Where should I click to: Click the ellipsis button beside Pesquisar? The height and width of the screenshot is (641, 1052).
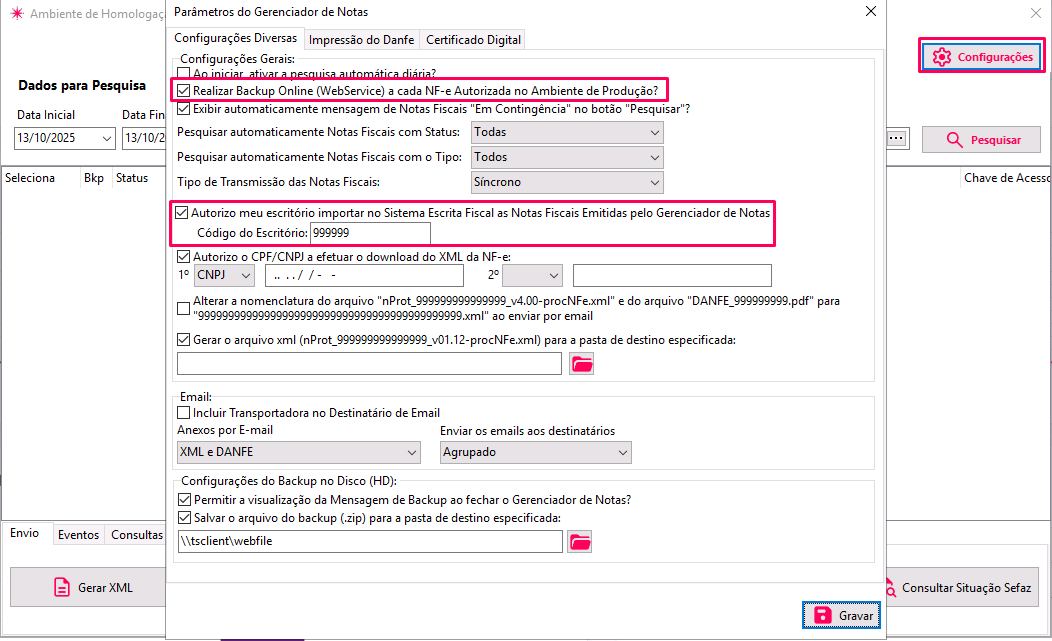(895, 139)
